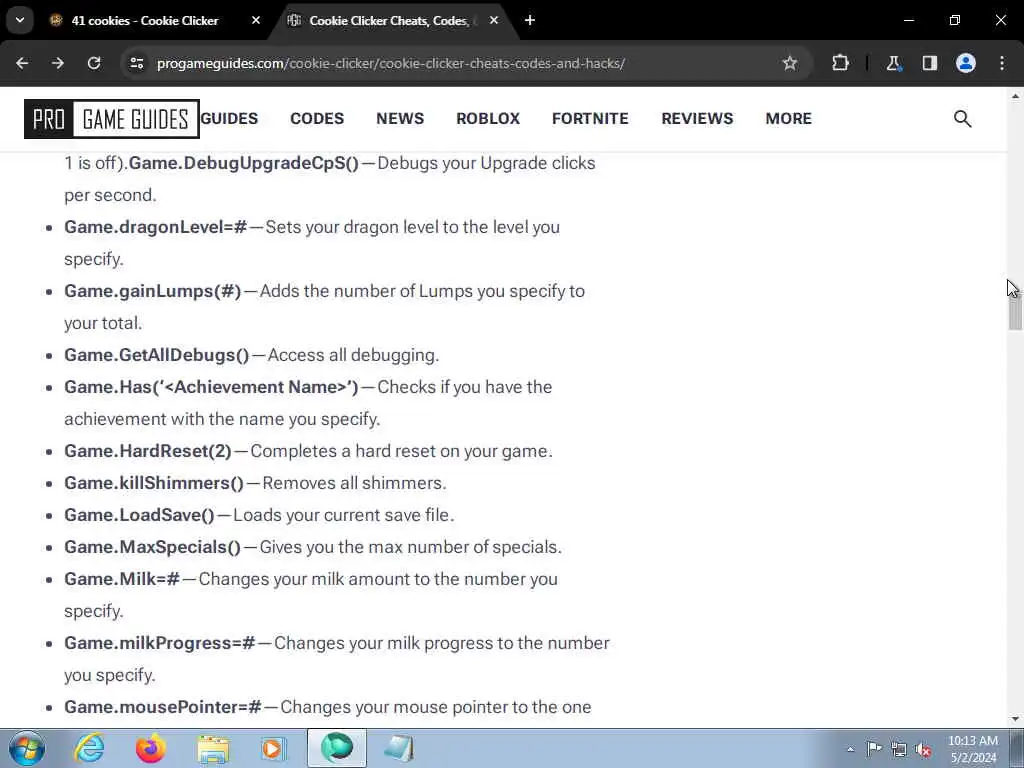Open the profile avatar menu

[x=966, y=63]
